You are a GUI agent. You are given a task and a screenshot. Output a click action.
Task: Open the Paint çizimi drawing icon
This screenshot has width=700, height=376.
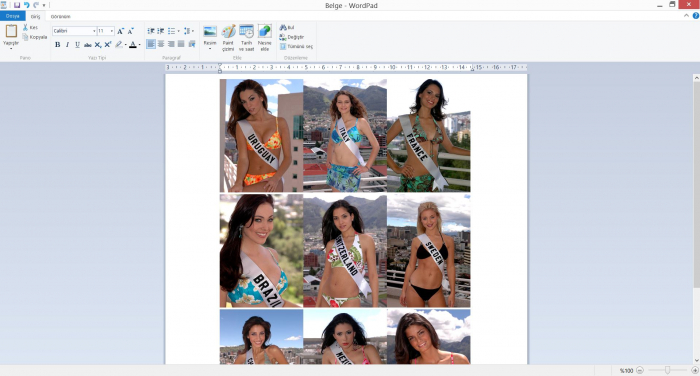click(x=228, y=32)
